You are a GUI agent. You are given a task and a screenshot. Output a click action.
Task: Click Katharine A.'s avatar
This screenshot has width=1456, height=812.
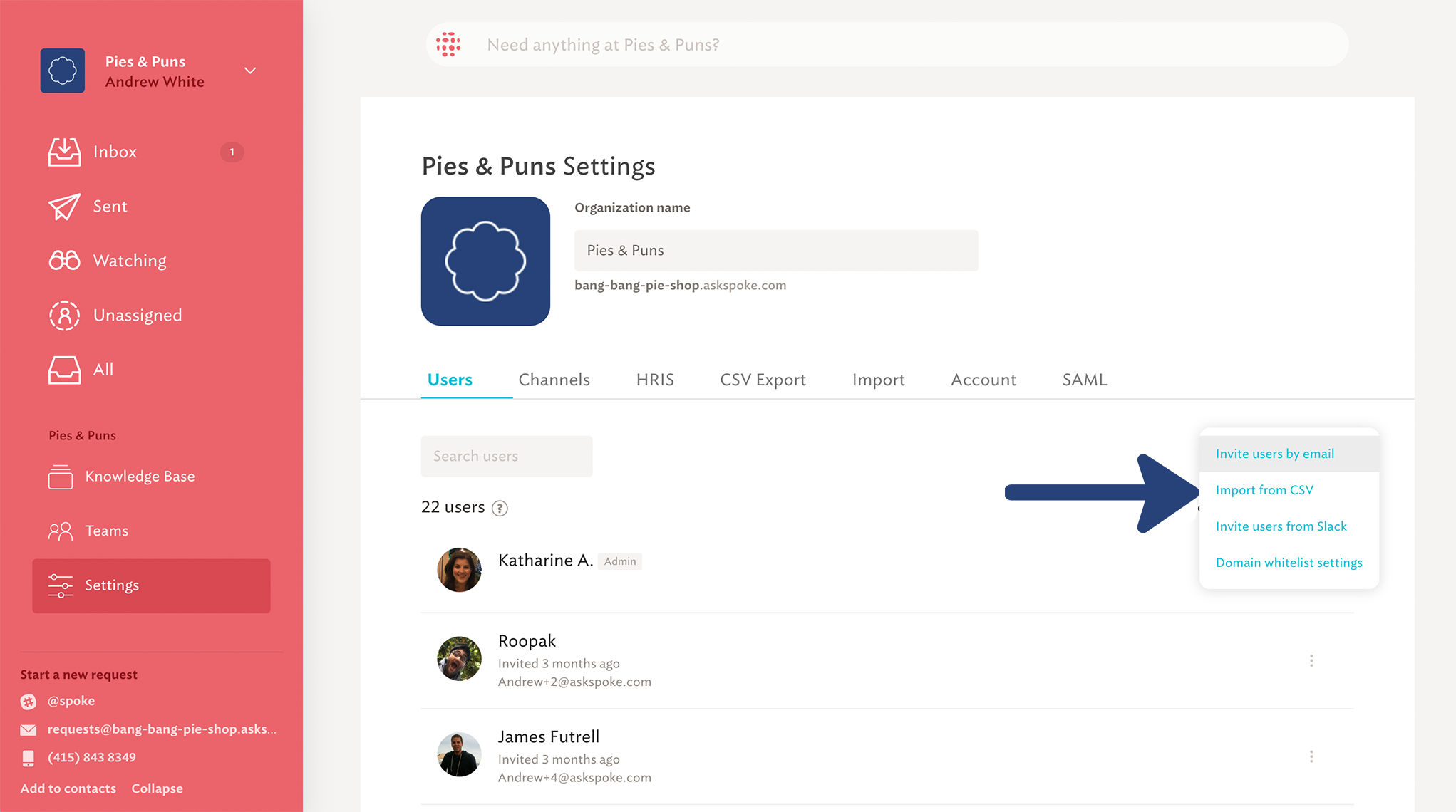459,570
